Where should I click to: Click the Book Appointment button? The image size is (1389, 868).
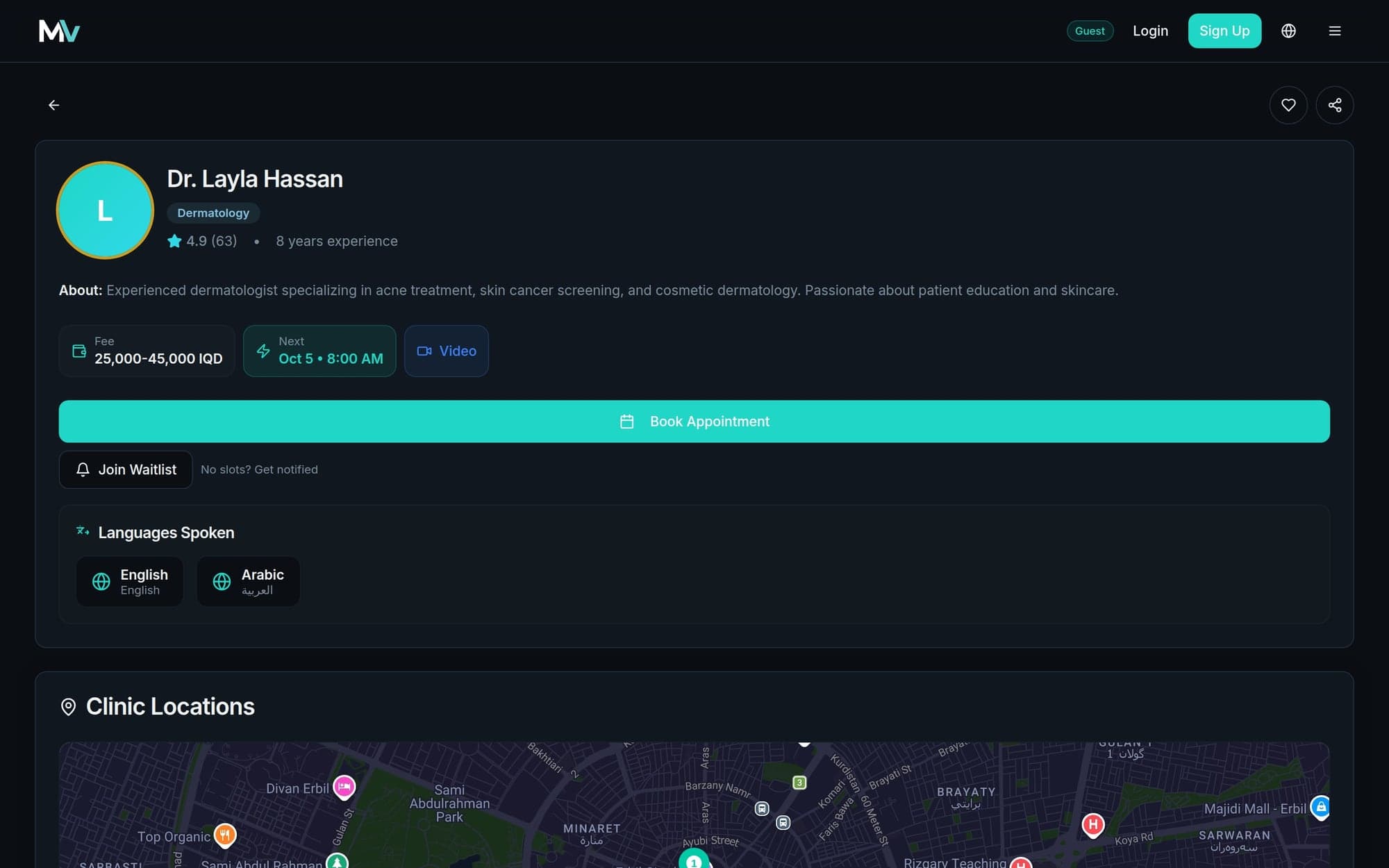tap(694, 422)
